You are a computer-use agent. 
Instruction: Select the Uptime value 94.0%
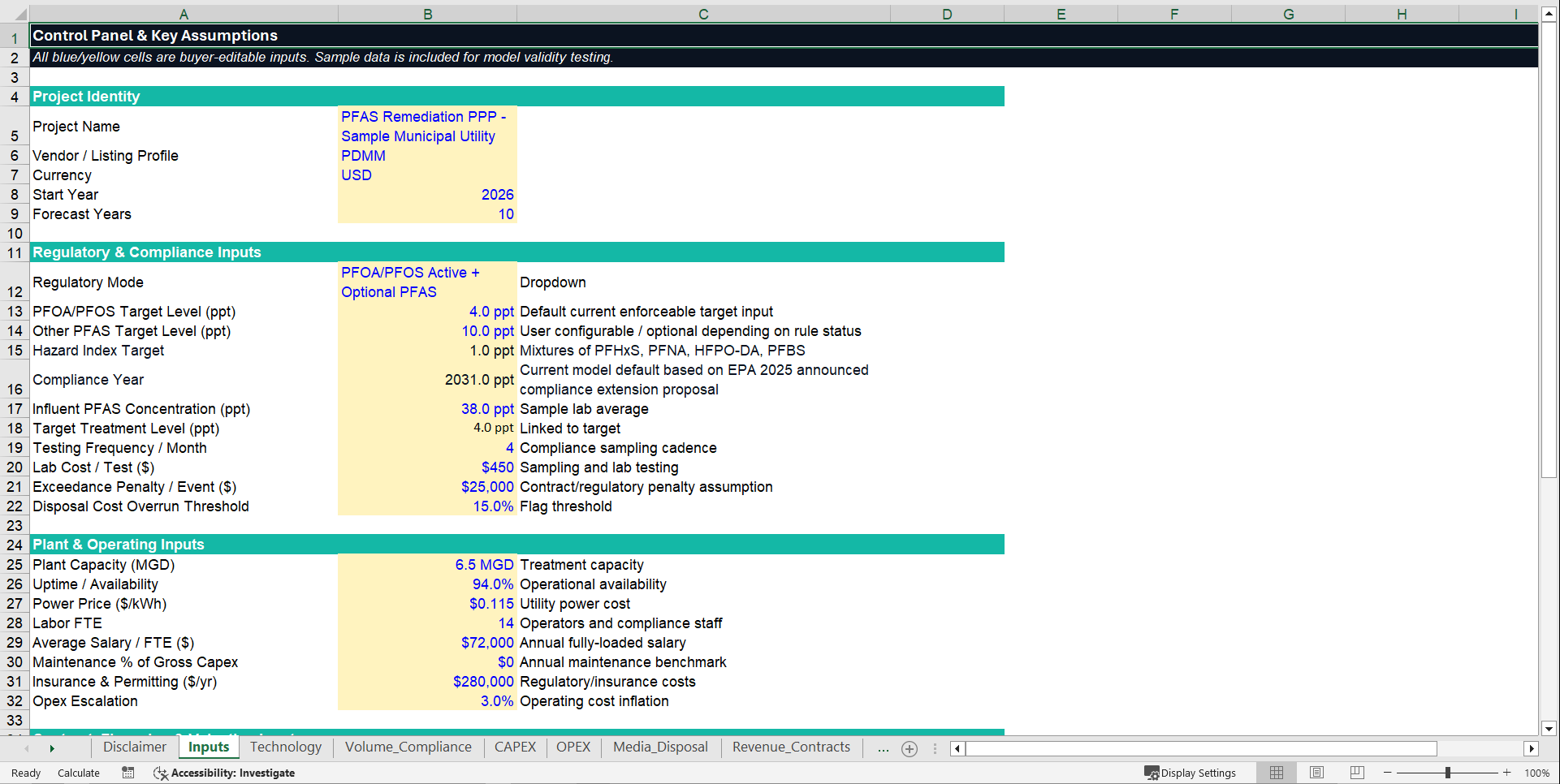click(427, 584)
